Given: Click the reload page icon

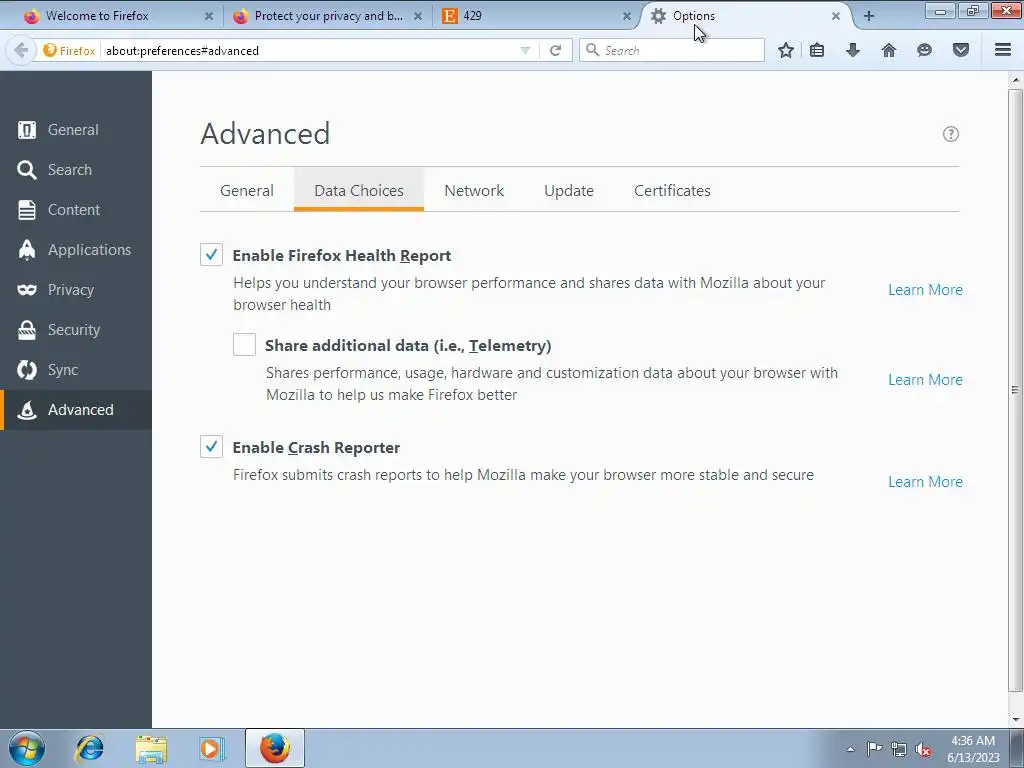Looking at the screenshot, I should pyautogui.click(x=555, y=50).
